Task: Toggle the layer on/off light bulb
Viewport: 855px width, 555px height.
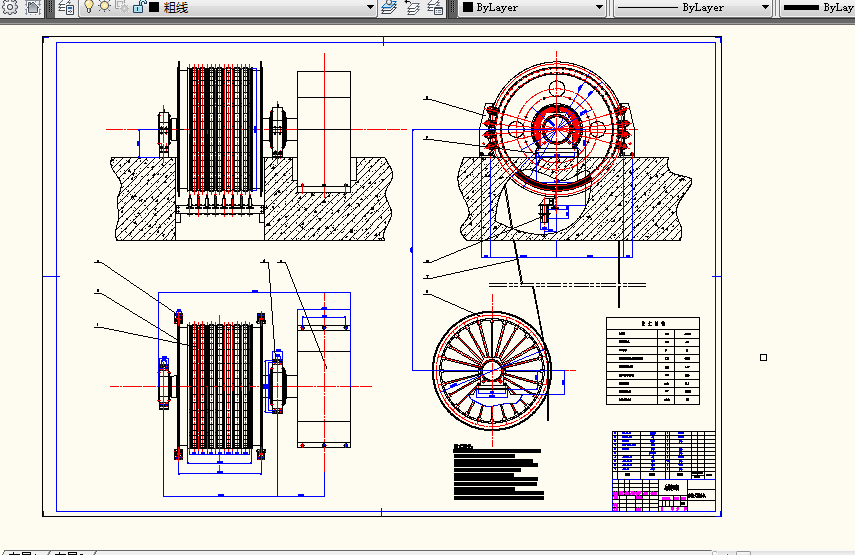Action: [x=89, y=7]
